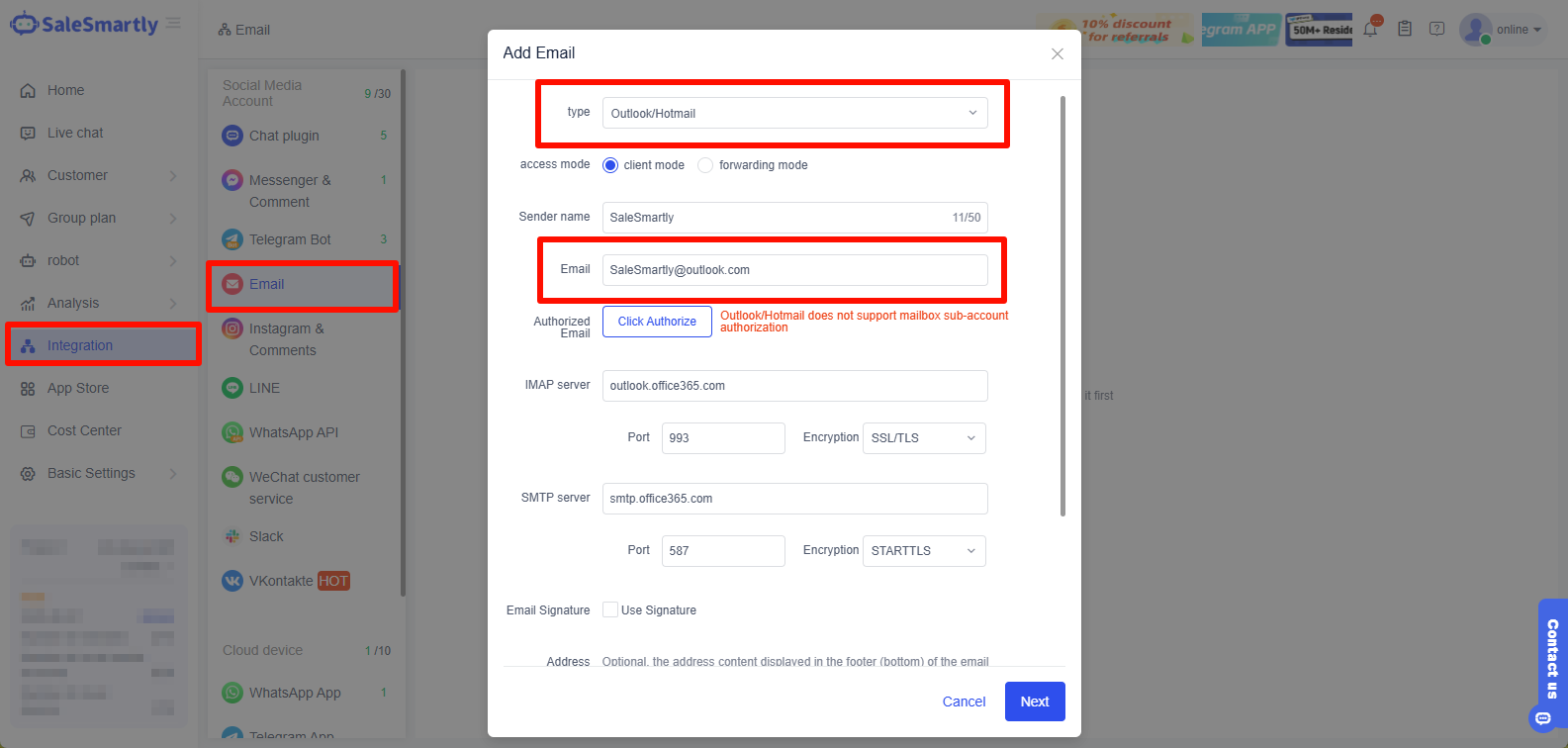Open the online status dropdown

1519,30
